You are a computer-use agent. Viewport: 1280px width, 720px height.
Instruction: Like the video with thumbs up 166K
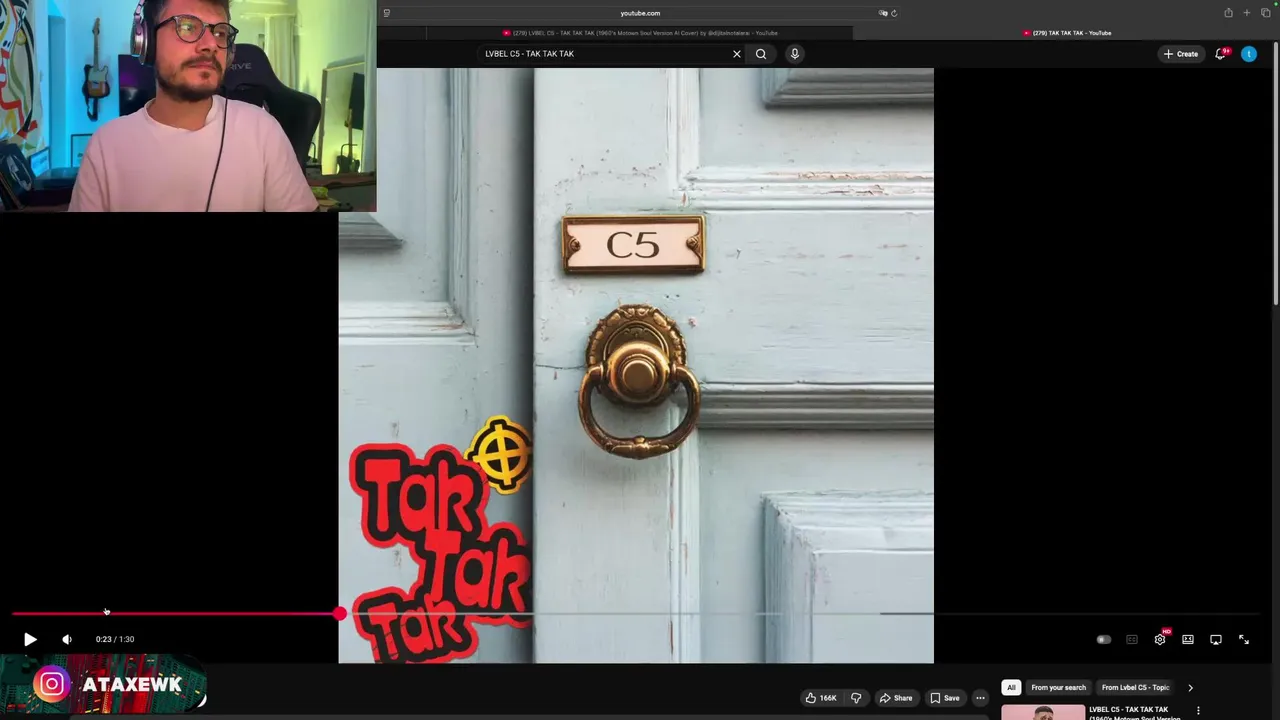coord(821,698)
